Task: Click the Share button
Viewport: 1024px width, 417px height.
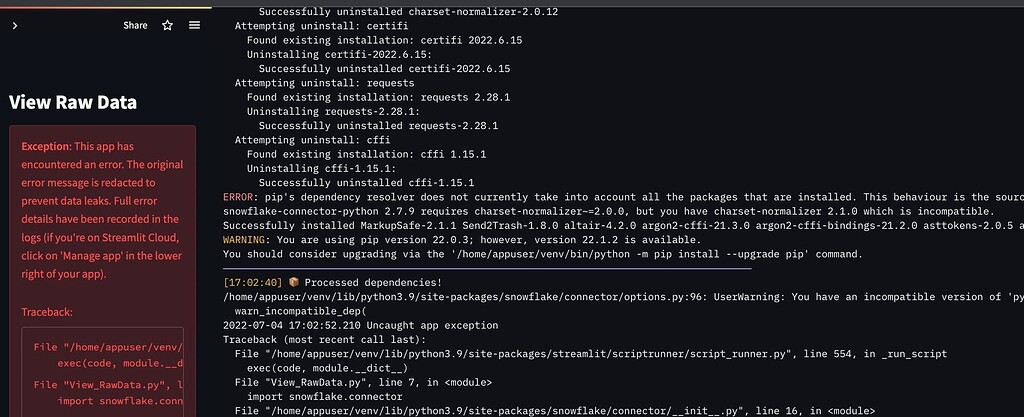Action: point(135,25)
